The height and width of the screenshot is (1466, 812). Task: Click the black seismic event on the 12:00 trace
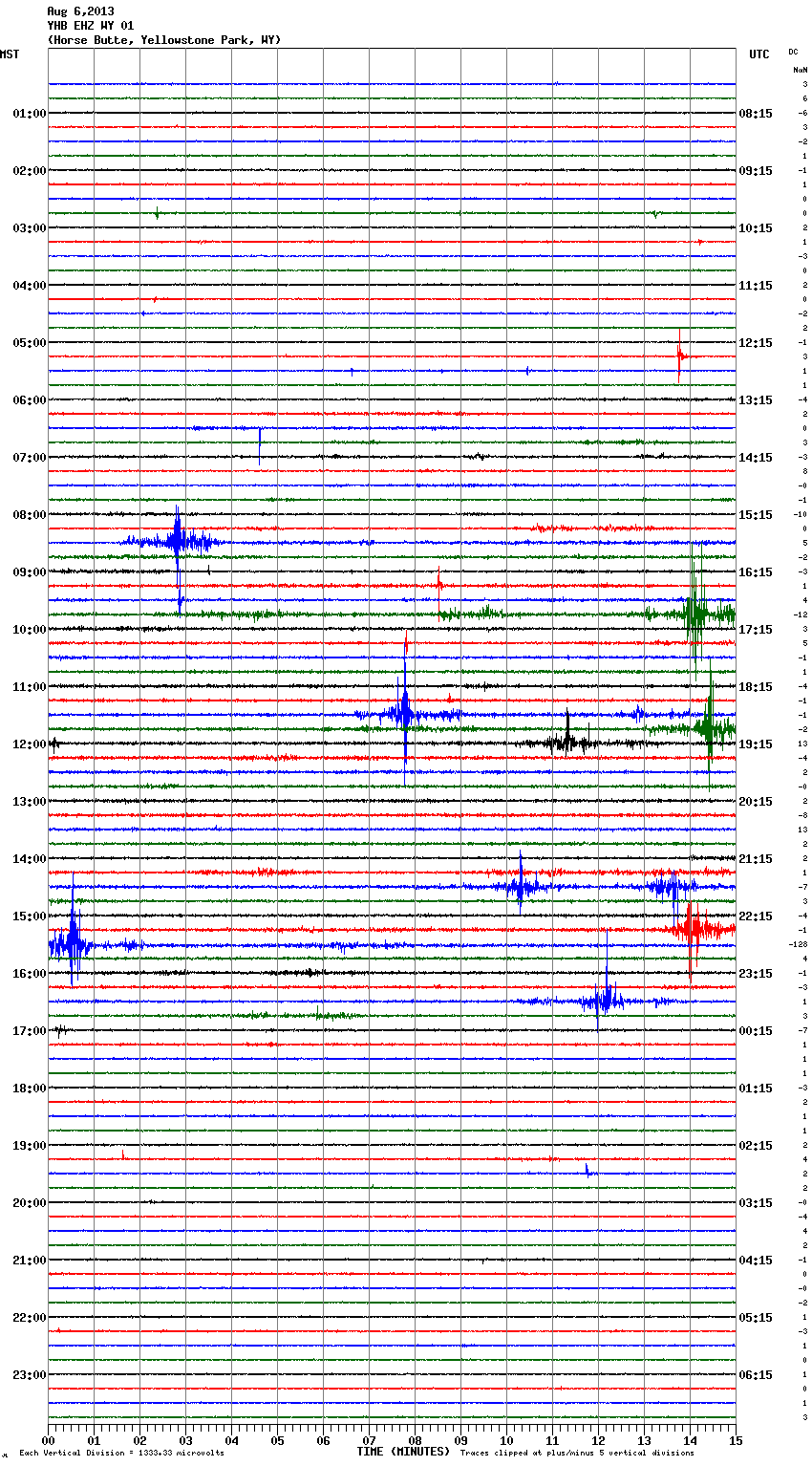pos(566,741)
